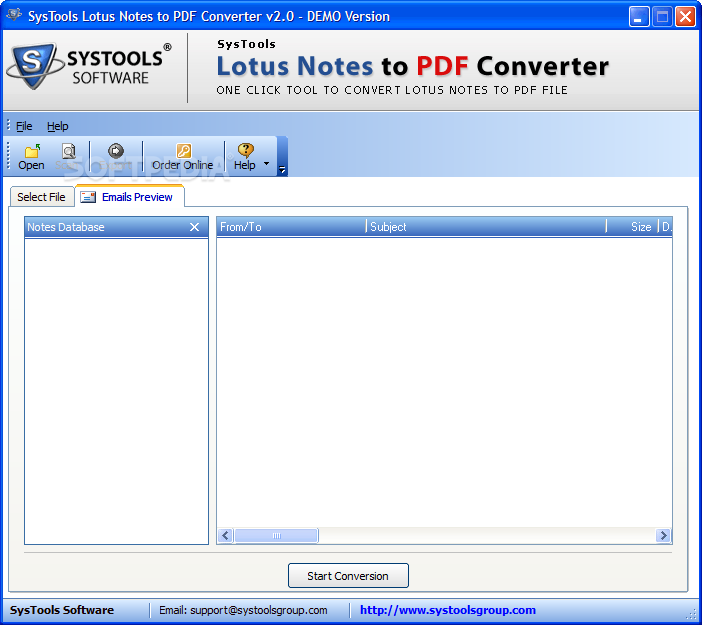Open toolbar options overflow arrow
The height and width of the screenshot is (625, 702).
[x=282, y=169]
